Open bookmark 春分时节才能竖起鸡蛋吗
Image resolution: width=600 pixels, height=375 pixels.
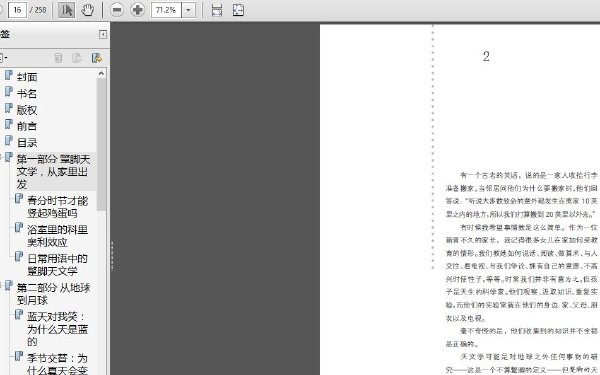click(x=57, y=207)
